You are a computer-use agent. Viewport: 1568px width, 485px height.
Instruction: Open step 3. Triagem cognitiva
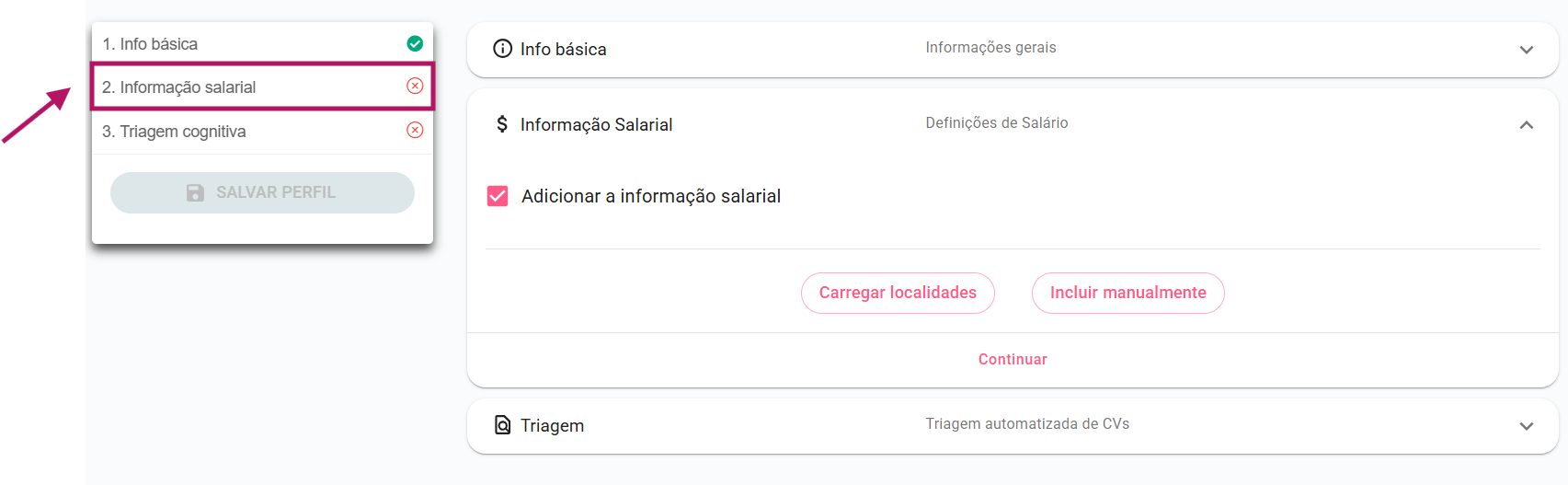(x=174, y=132)
